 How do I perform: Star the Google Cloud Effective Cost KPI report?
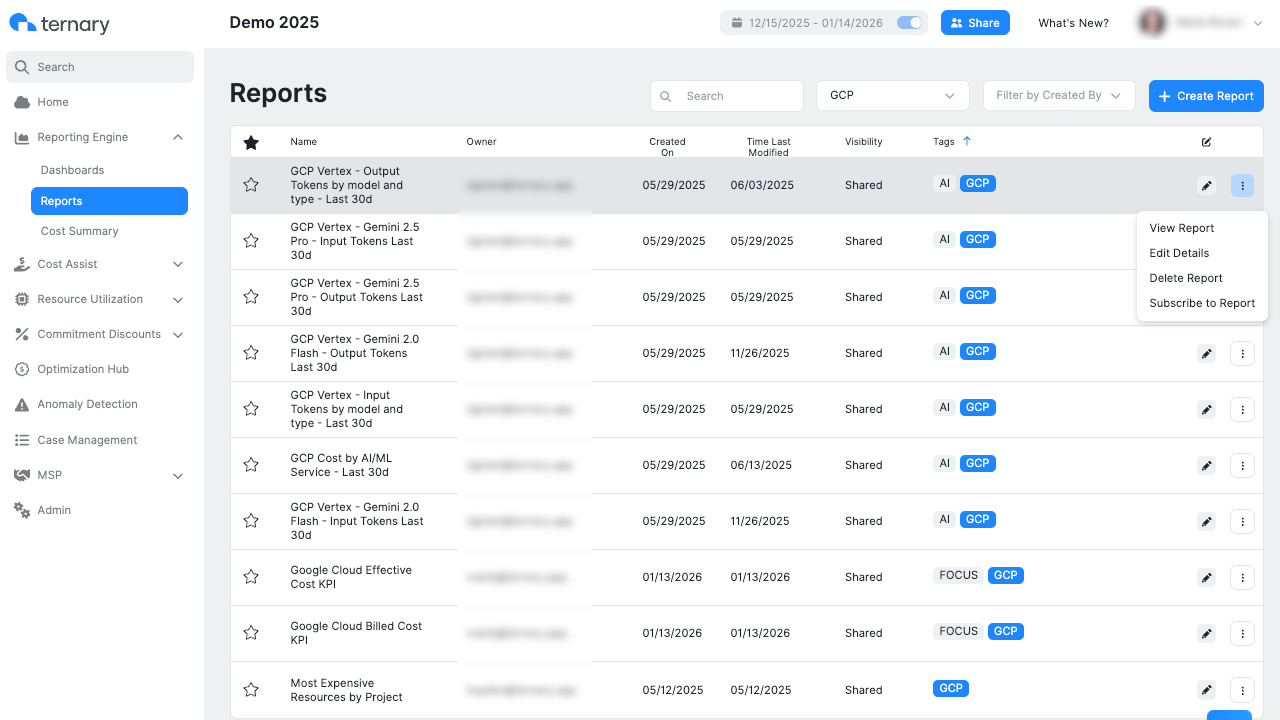[x=251, y=577]
